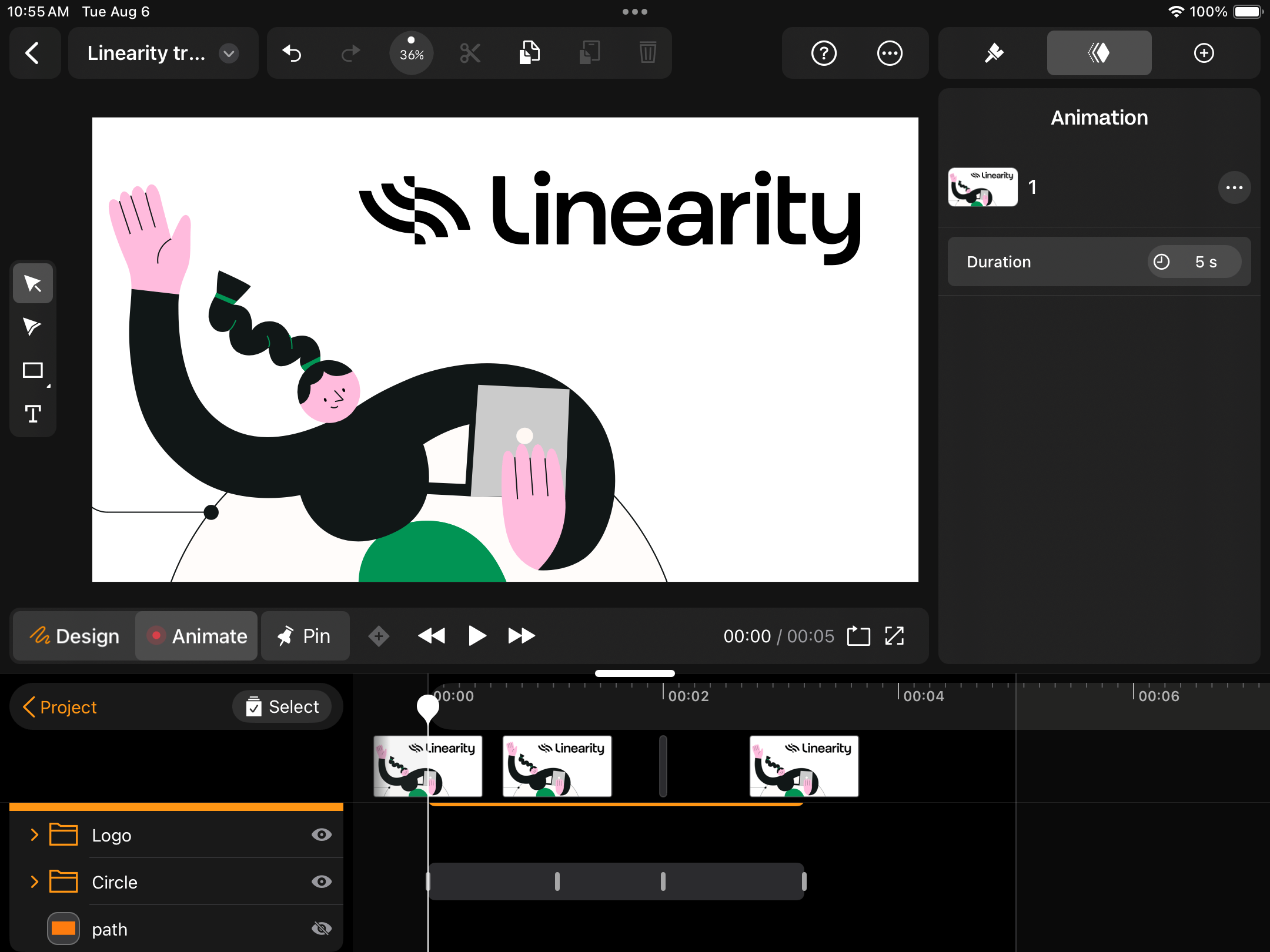Expand the Logo group
The height and width of the screenshot is (952, 1270).
34,835
